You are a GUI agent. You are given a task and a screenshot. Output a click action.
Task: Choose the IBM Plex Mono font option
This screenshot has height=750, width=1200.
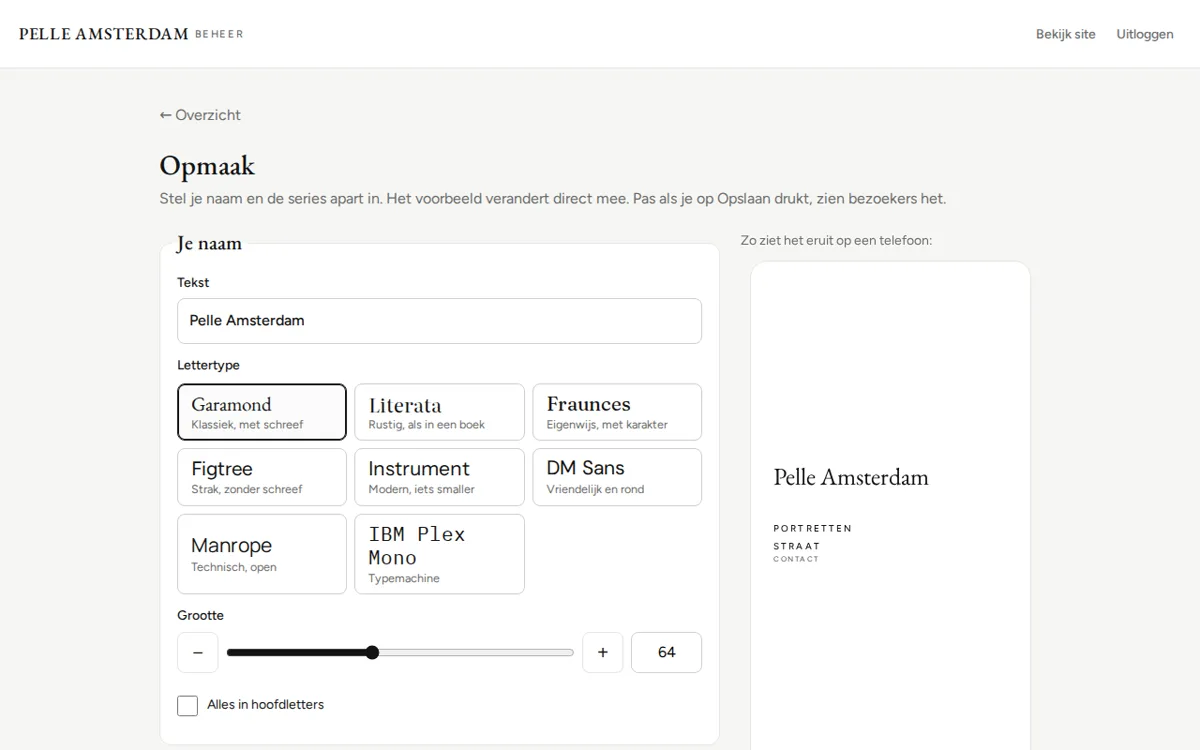pyautogui.click(x=440, y=554)
